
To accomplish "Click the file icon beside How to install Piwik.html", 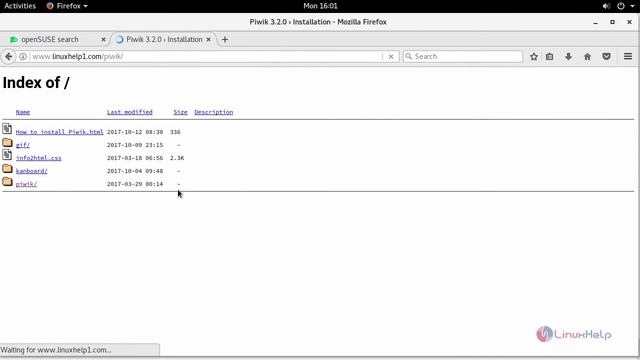I will [7, 129].
